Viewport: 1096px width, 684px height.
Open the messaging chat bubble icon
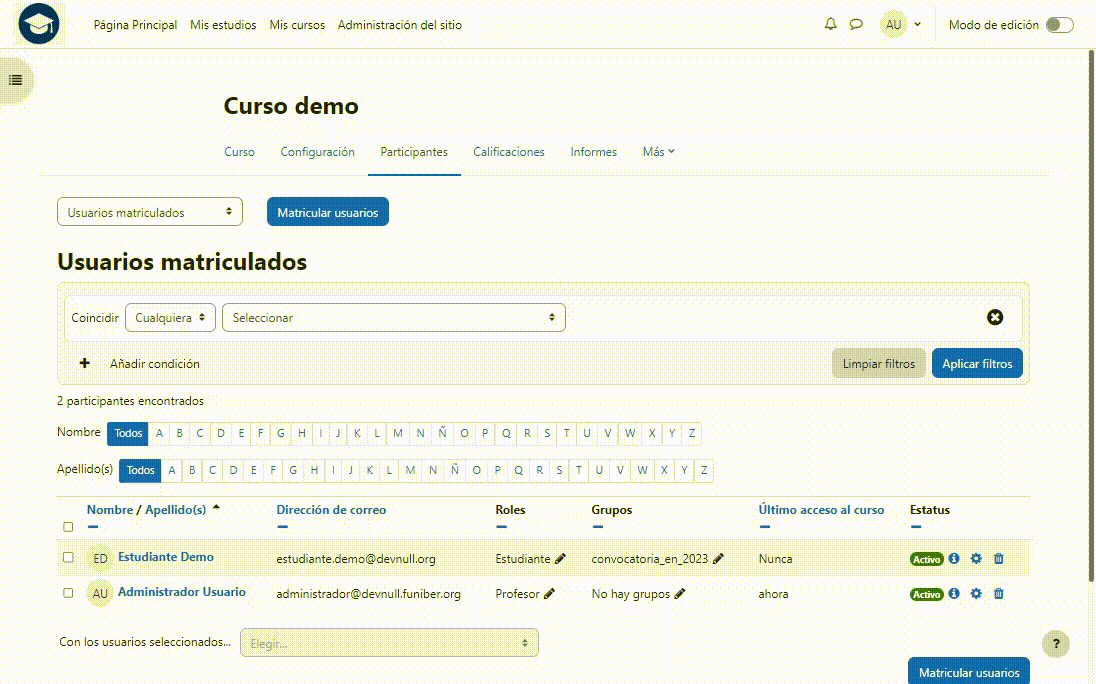[x=856, y=24]
